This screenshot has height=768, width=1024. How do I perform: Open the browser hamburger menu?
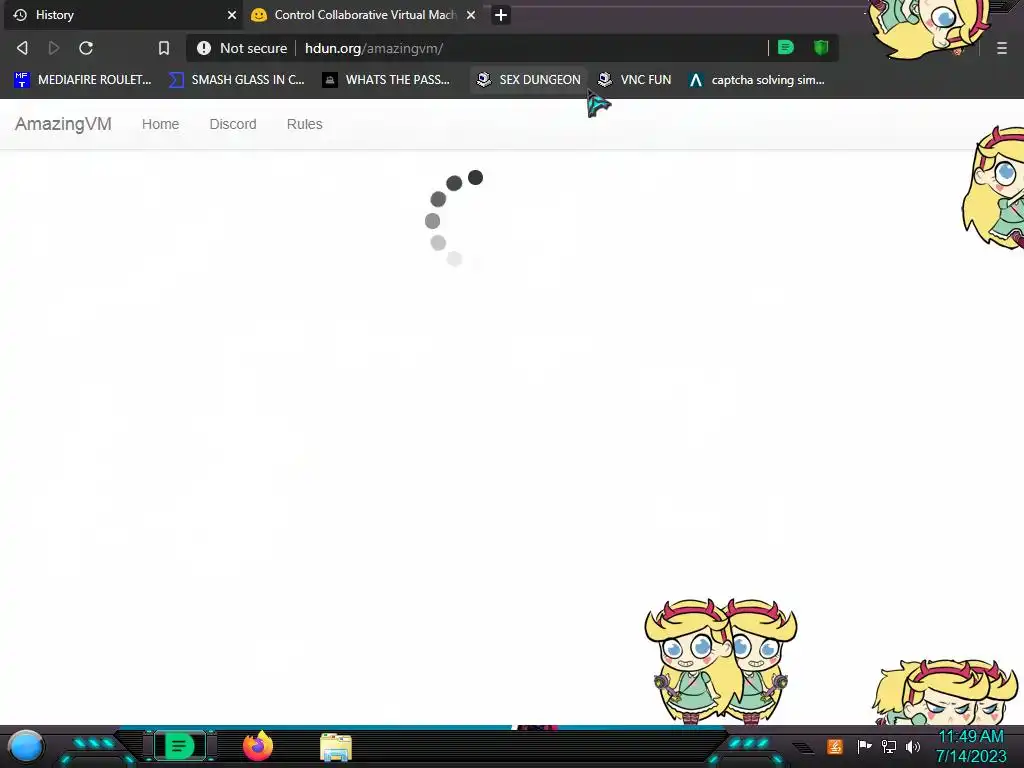1001,48
